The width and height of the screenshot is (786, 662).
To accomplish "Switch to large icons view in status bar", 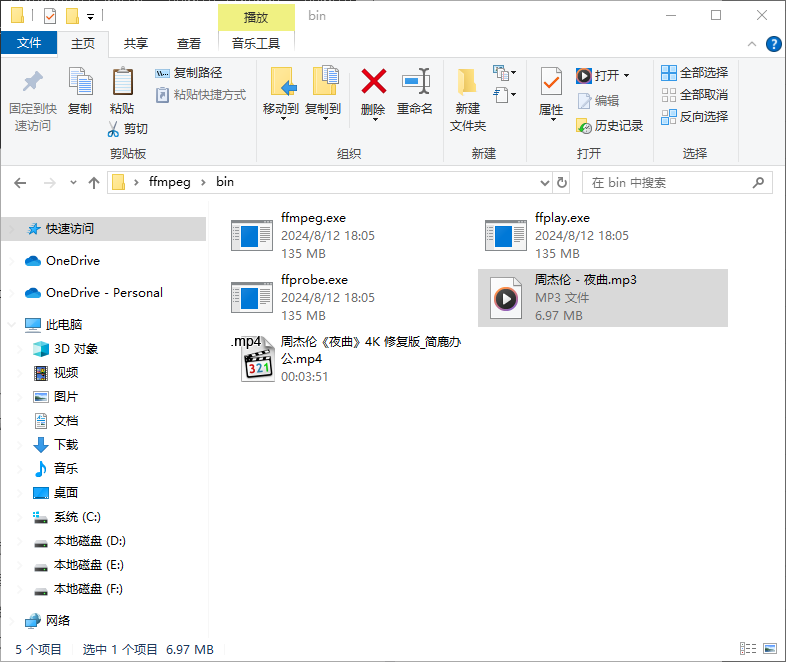I will [770, 648].
